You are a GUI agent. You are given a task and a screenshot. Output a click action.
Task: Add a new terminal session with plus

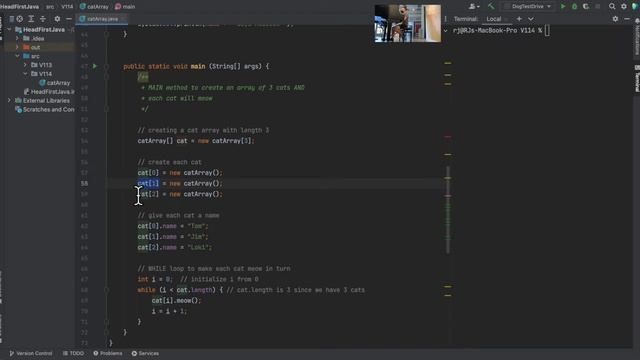[519, 19]
